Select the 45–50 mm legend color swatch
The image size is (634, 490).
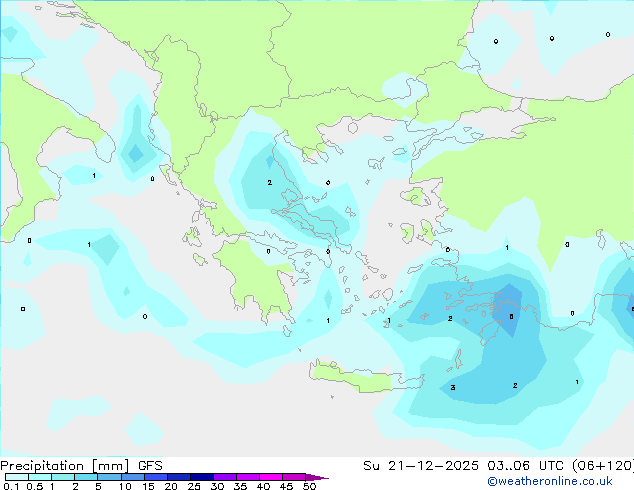(x=294, y=477)
